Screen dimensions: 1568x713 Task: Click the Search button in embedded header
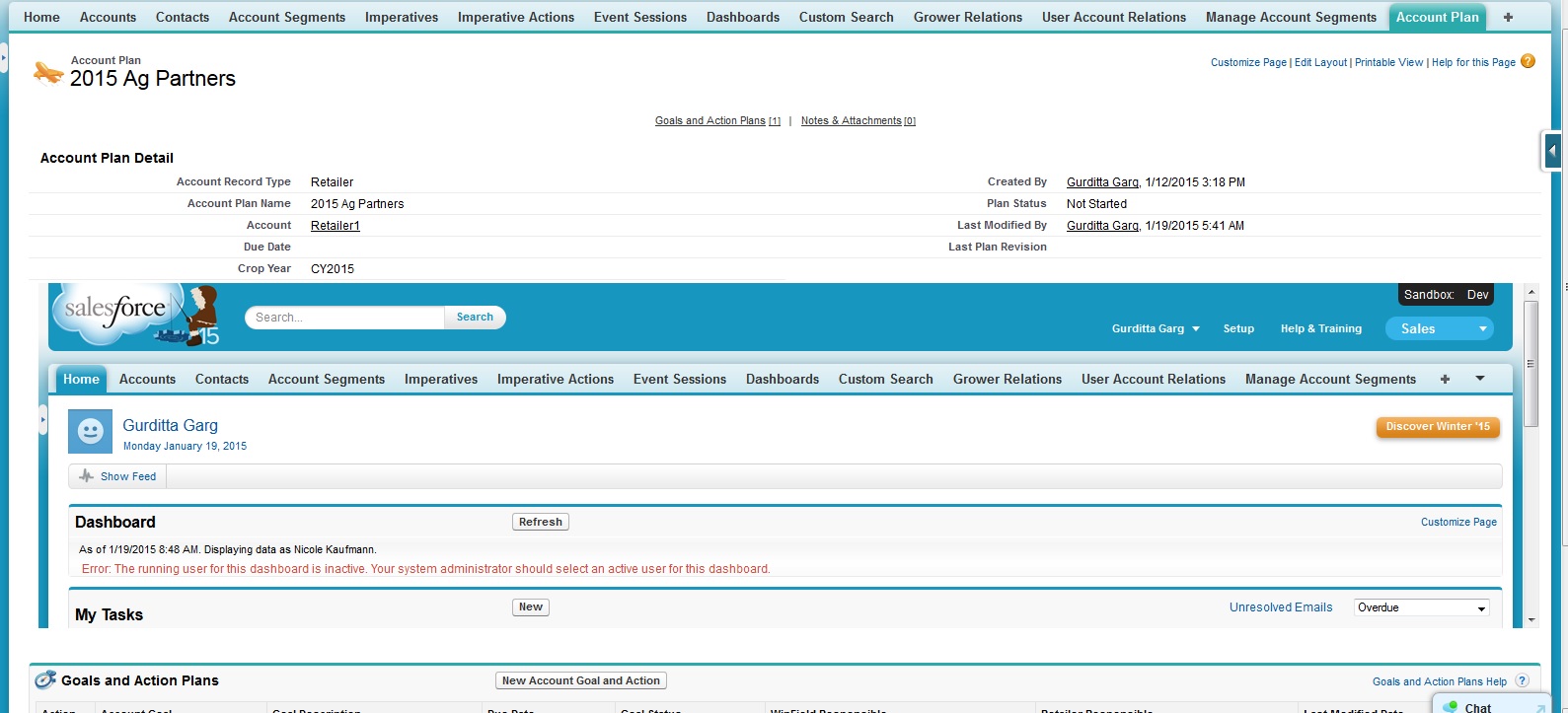click(475, 317)
